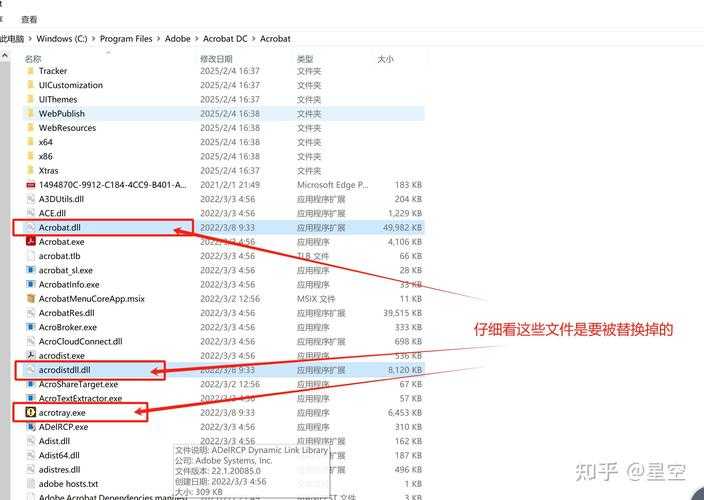
Task: Expand breadcrumb chevron after Program Files
Action: pos(158,39)
